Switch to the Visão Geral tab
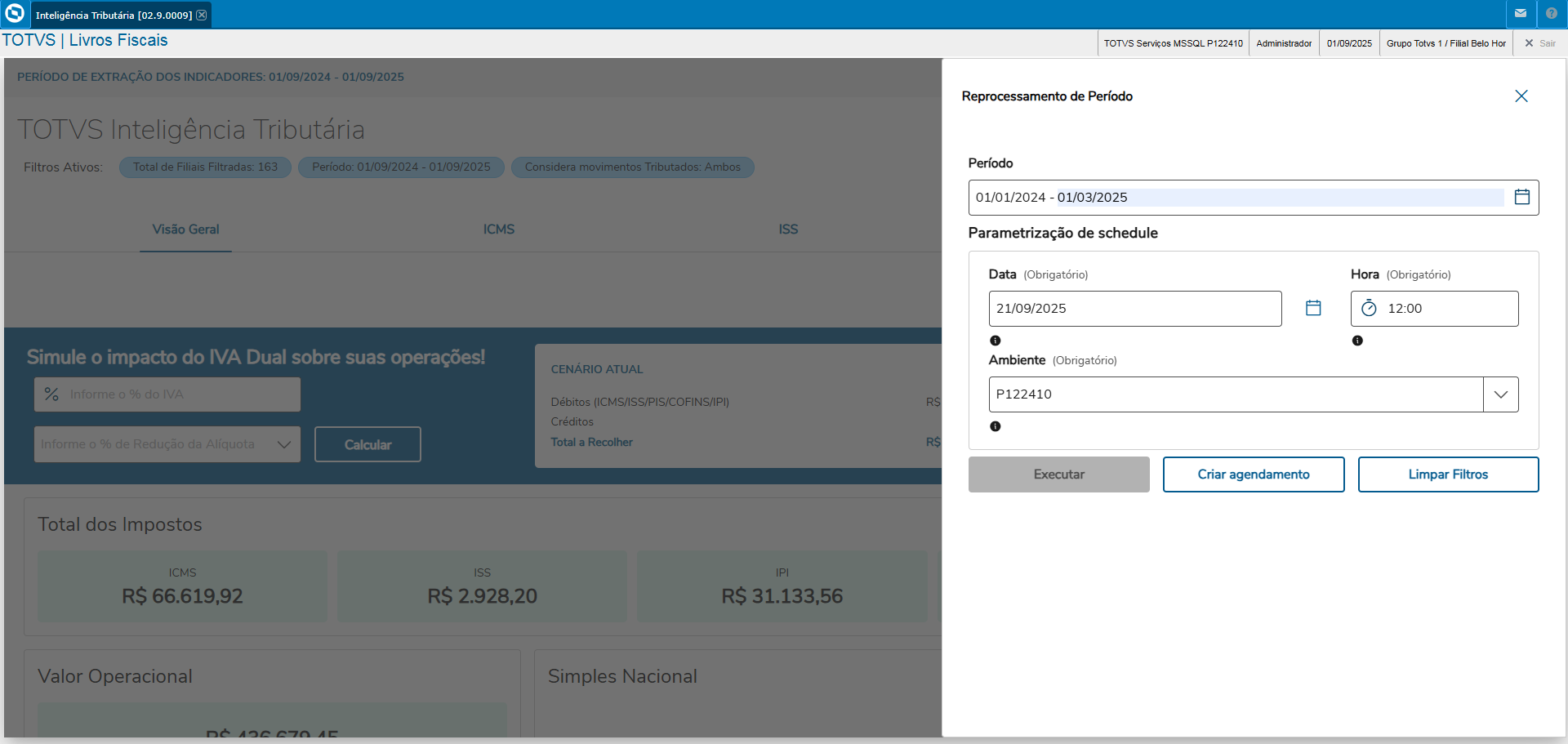1568x744 pixels. point(186,229)
